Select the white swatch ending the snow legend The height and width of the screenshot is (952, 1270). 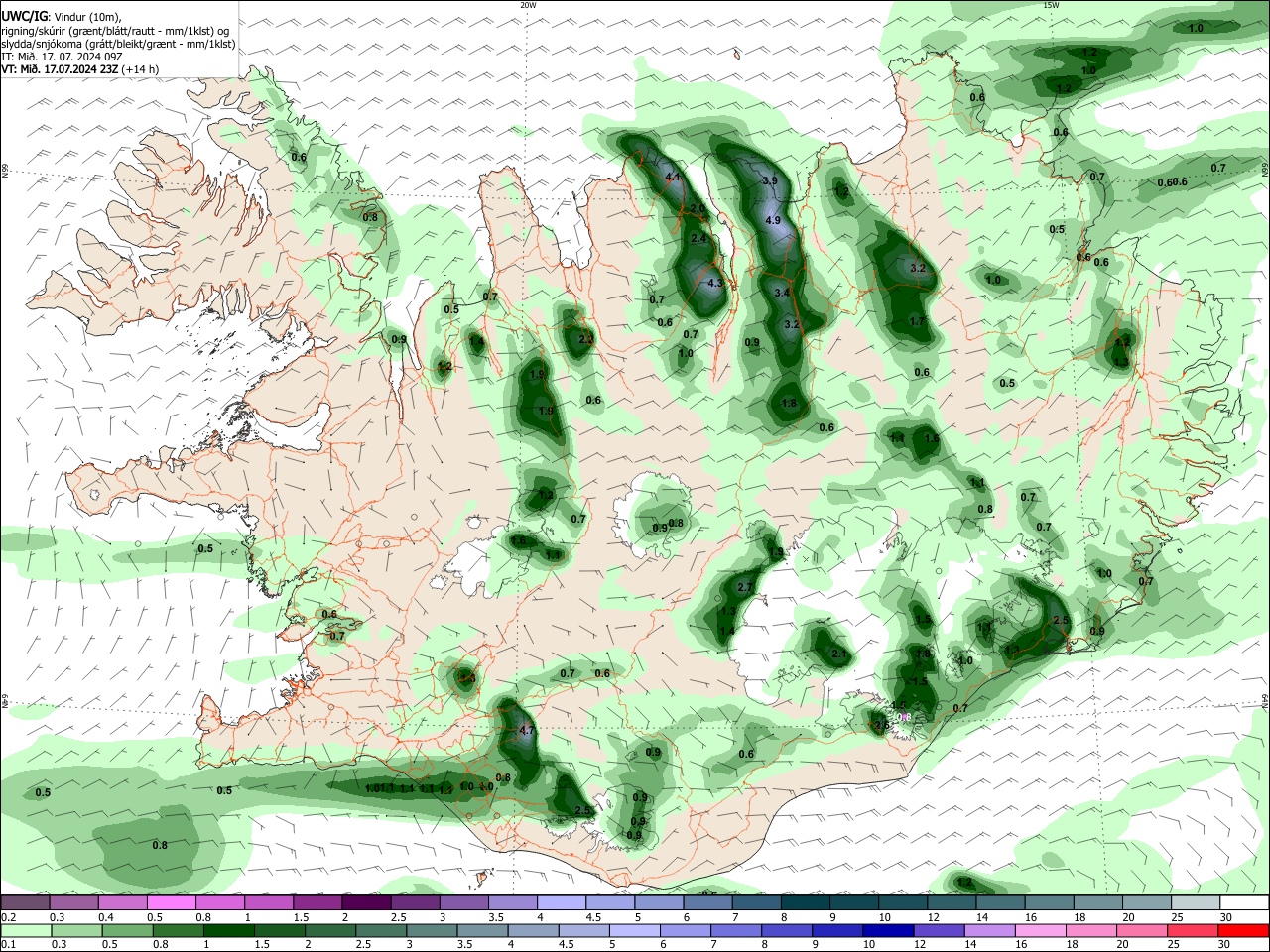tap(1244, 902)
